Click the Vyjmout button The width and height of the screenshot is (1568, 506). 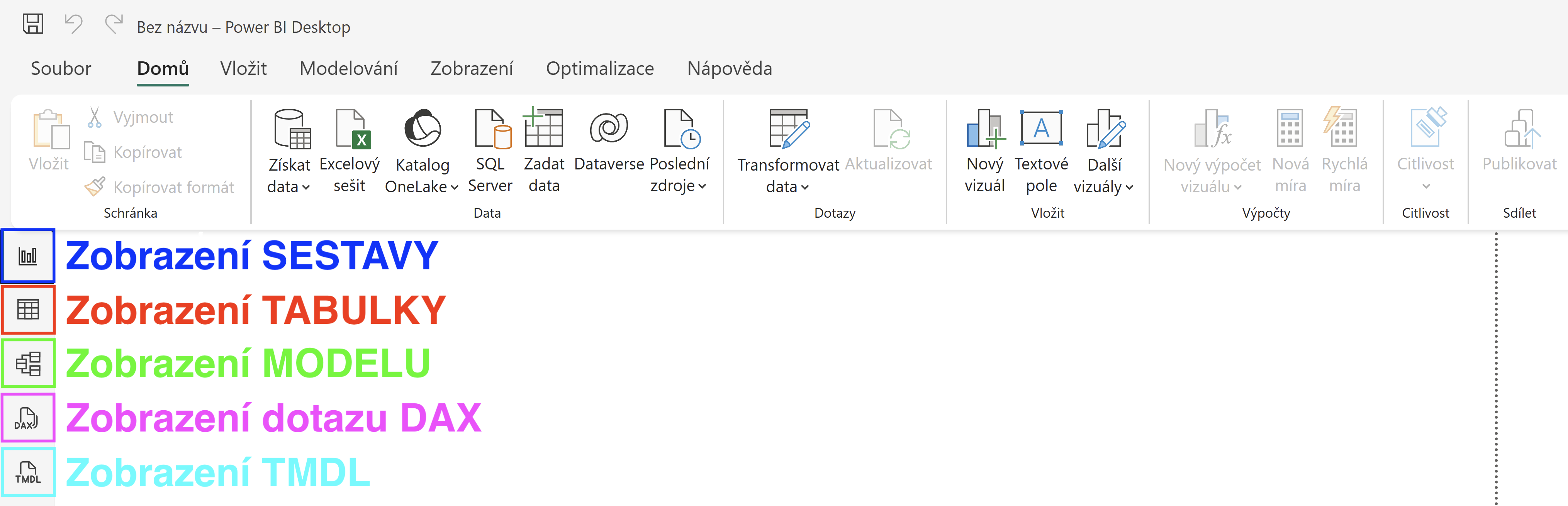[130, 117]
